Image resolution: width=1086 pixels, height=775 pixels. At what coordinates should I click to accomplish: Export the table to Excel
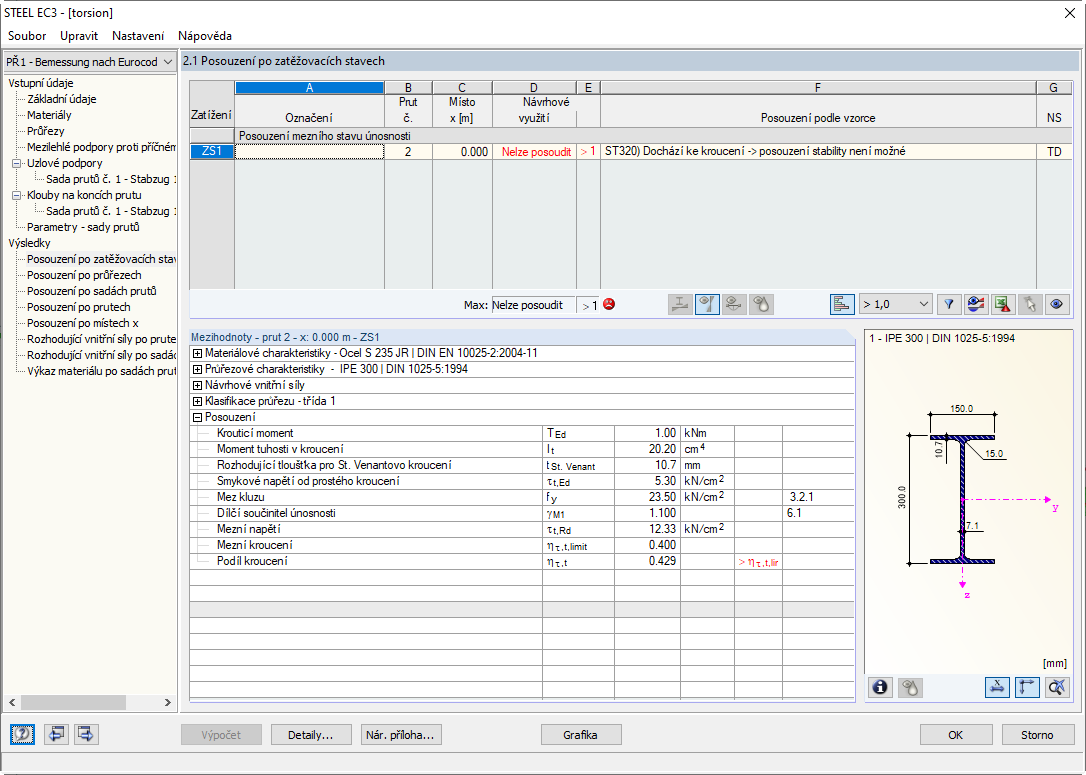tap(1003, 304)
